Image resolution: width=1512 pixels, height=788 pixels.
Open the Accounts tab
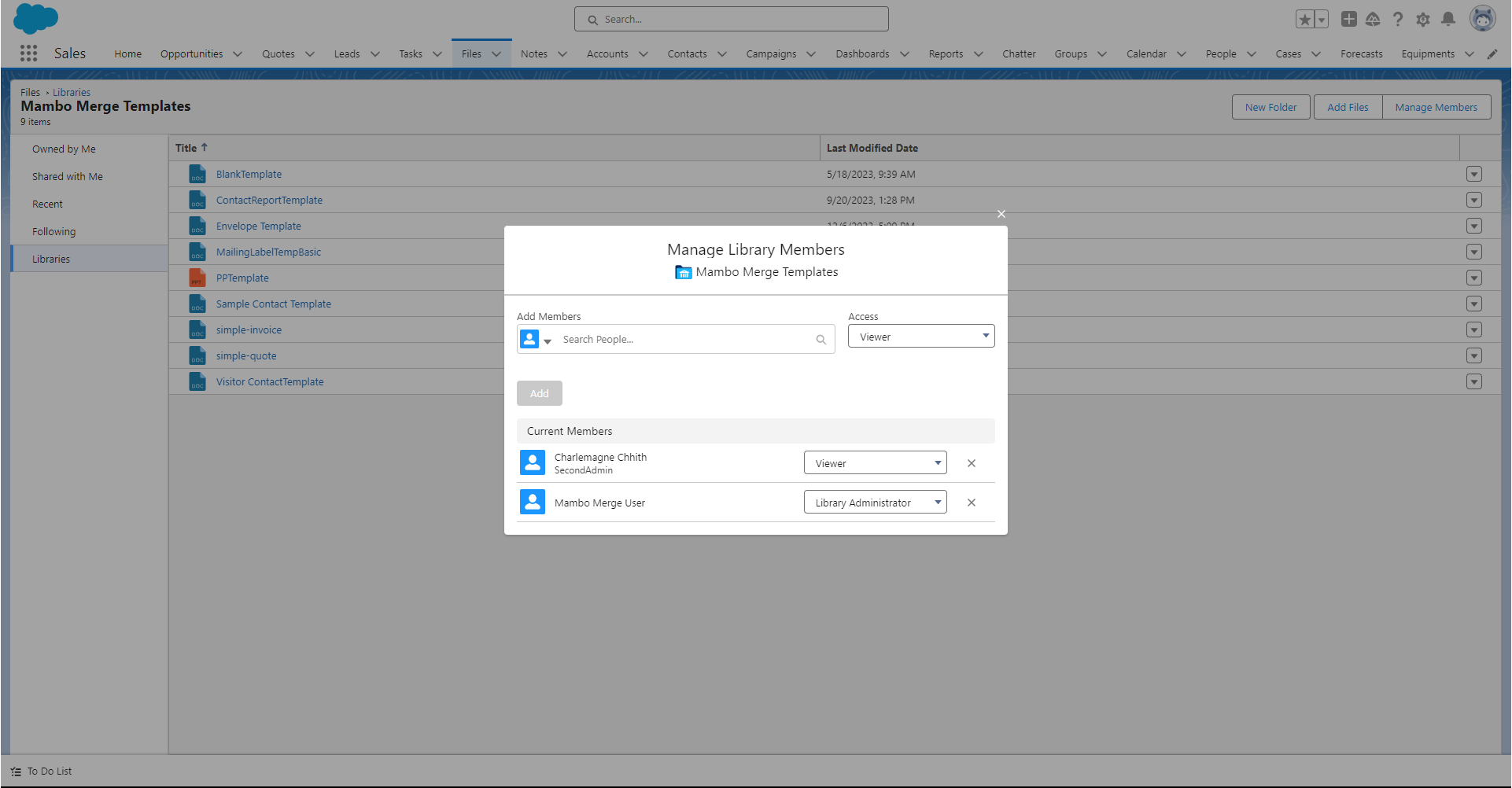(x=607, y=54)
